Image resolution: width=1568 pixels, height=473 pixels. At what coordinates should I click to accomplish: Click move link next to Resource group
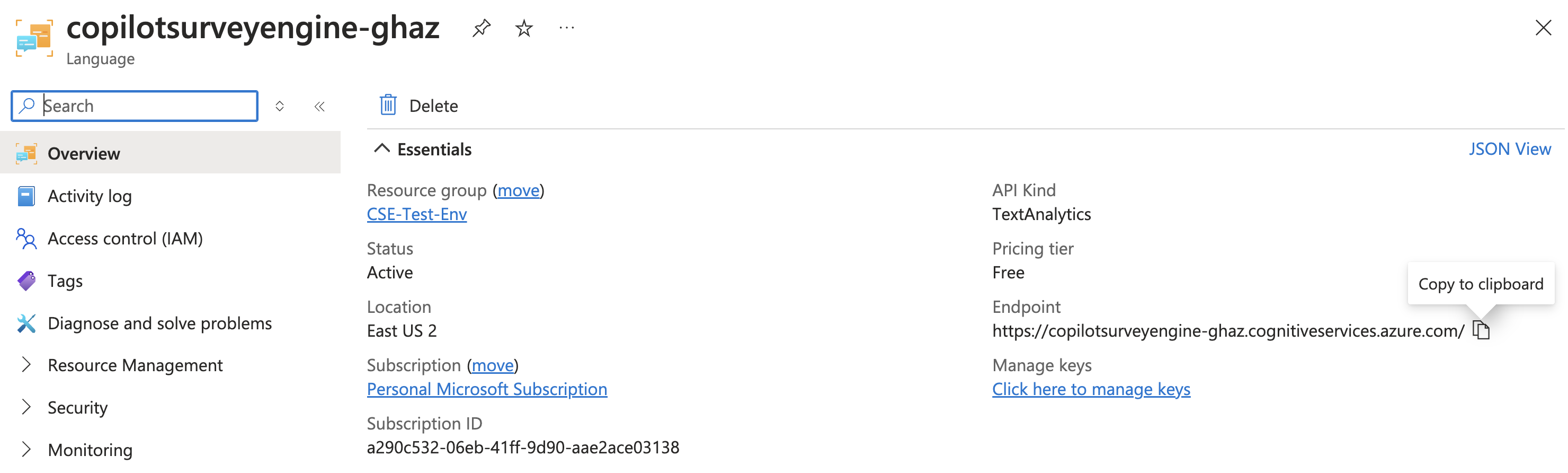pyautogui.click(x=519, y=191)
